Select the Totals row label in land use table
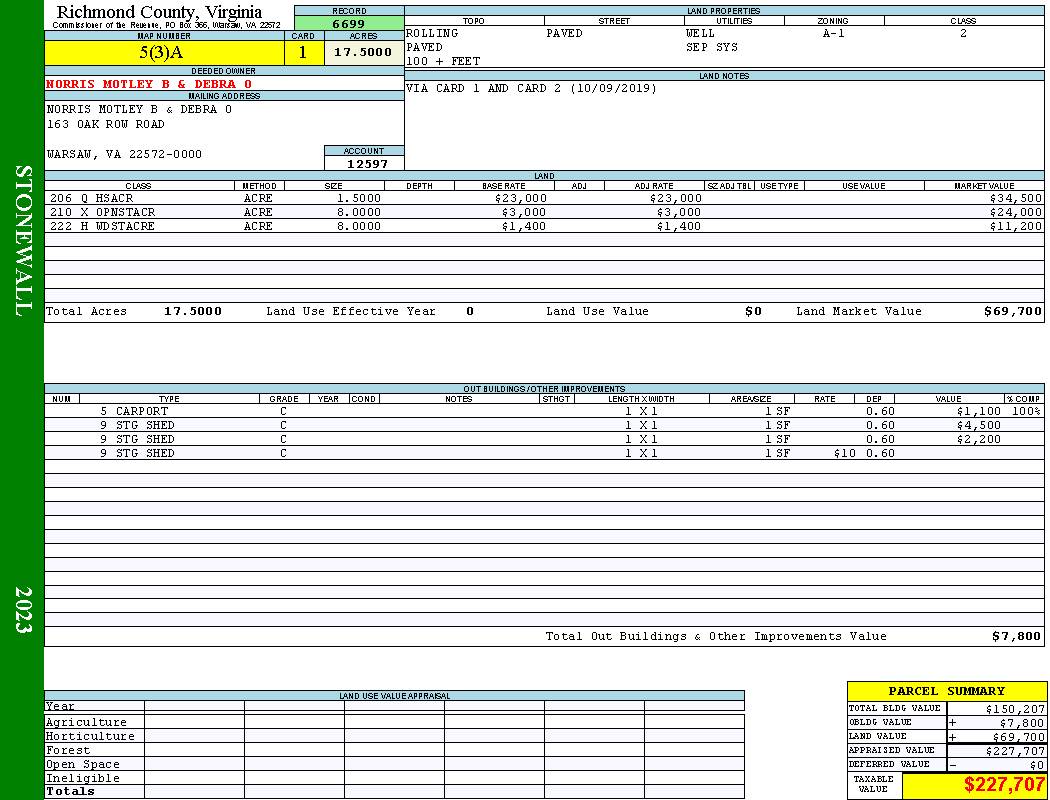The image size is (1050, 800). [70, 791]
